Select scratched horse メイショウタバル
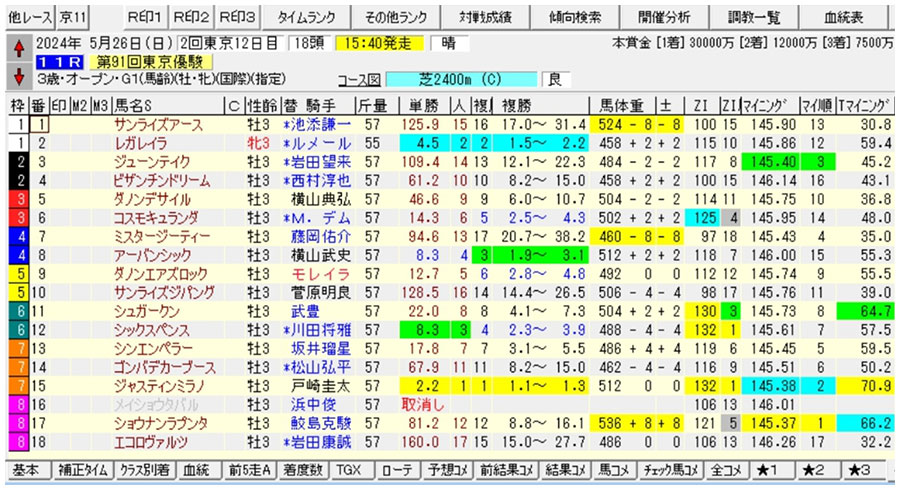 click(x=156, y=405)
